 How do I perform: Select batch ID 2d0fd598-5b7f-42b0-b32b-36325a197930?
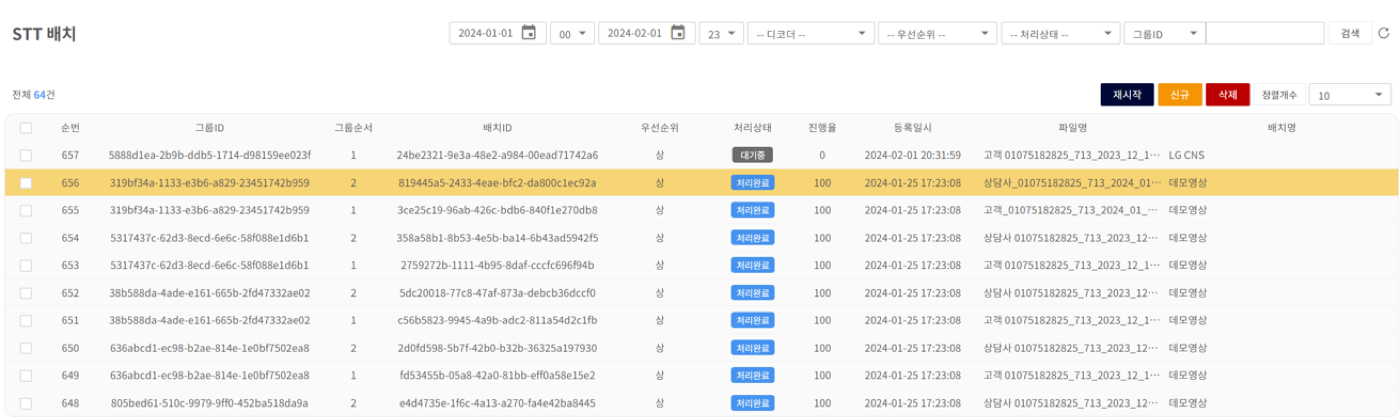(497, 348)
